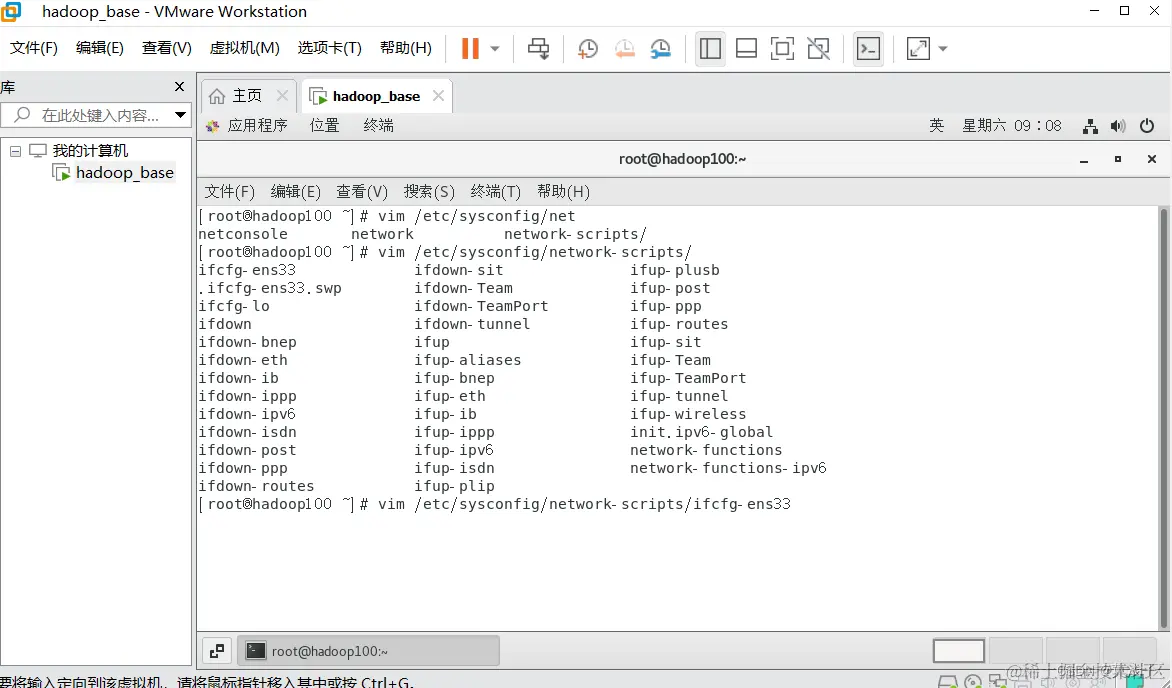Select hadoop_base VM in the library
The image size is (1172, 688).
(124, 173)
